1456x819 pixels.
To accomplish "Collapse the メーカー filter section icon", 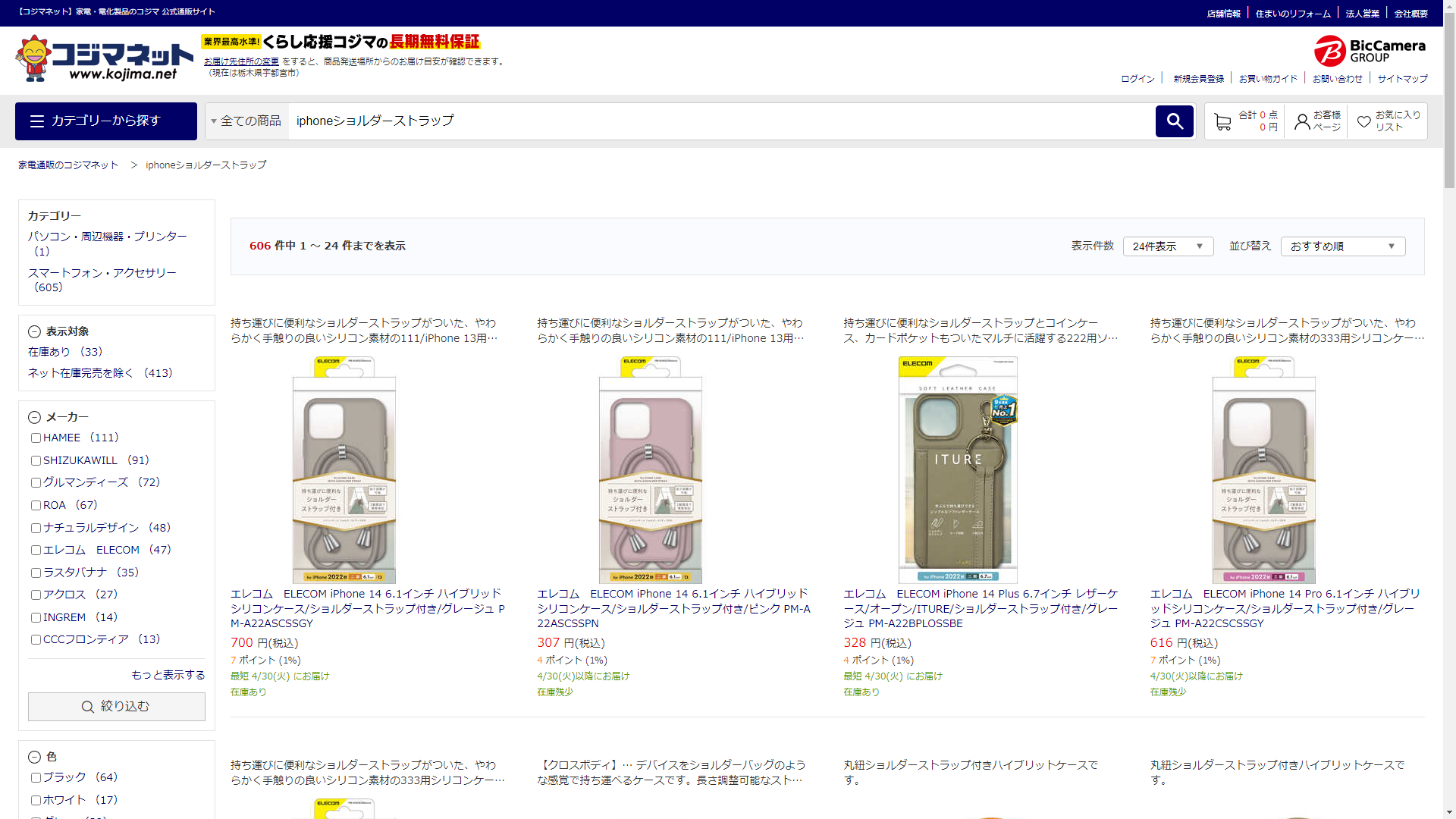I will [x=34, y=417].
